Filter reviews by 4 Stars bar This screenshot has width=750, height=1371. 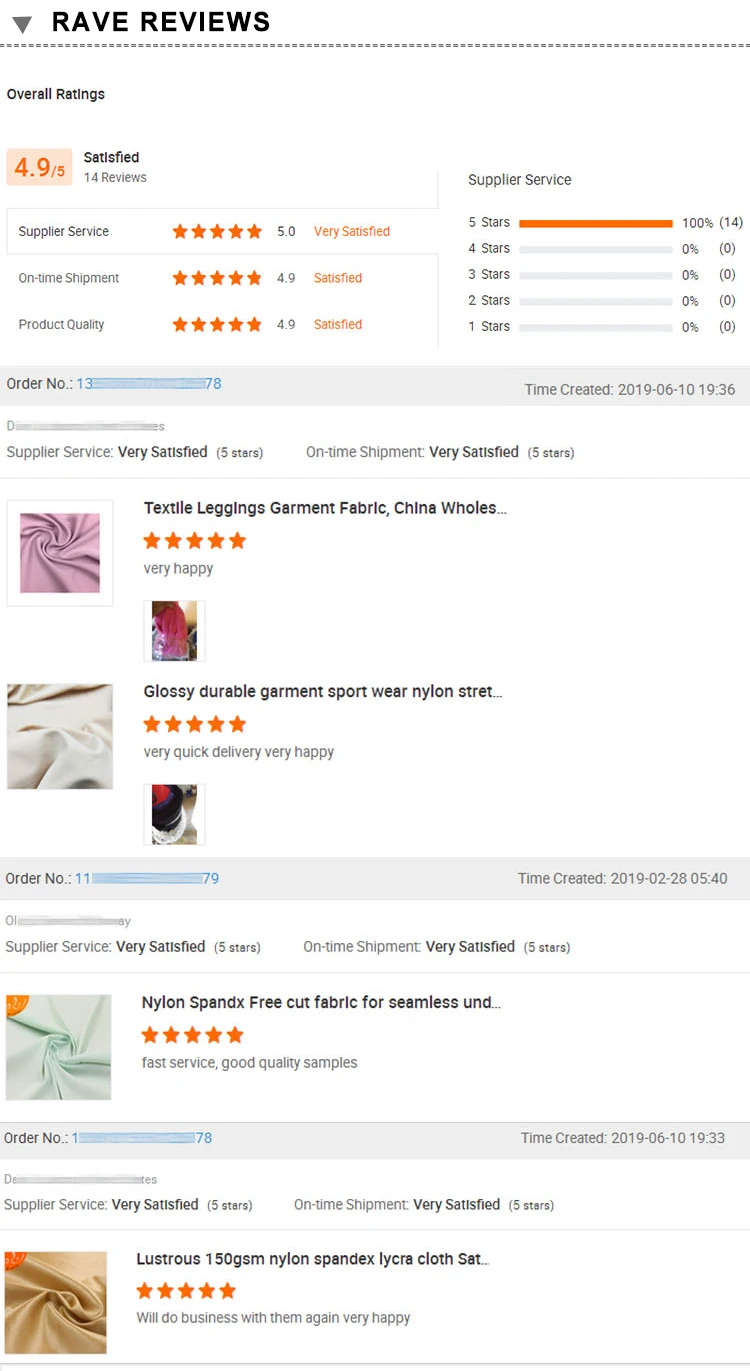tap(595, 249)
